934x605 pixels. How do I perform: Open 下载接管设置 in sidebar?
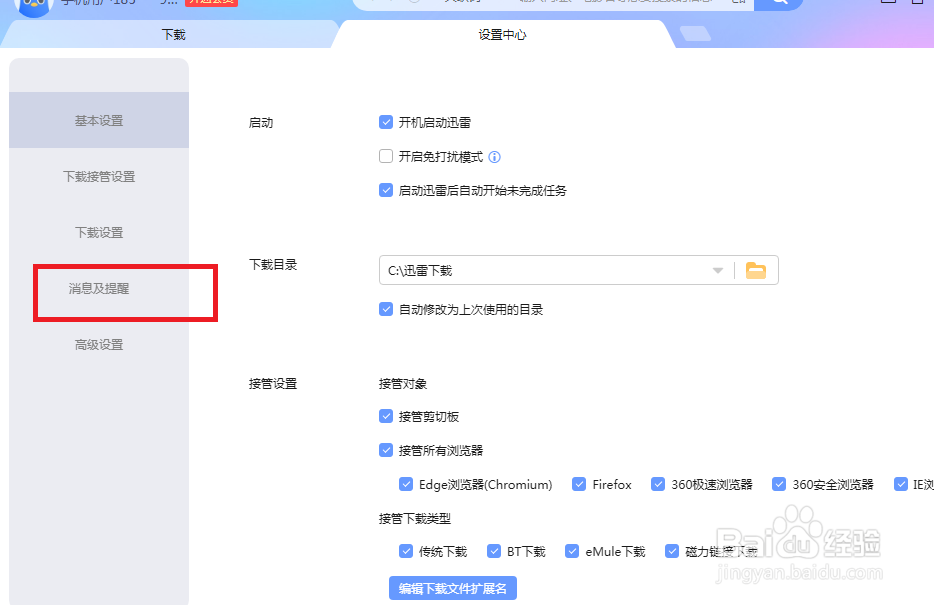(x=99, y=176)
